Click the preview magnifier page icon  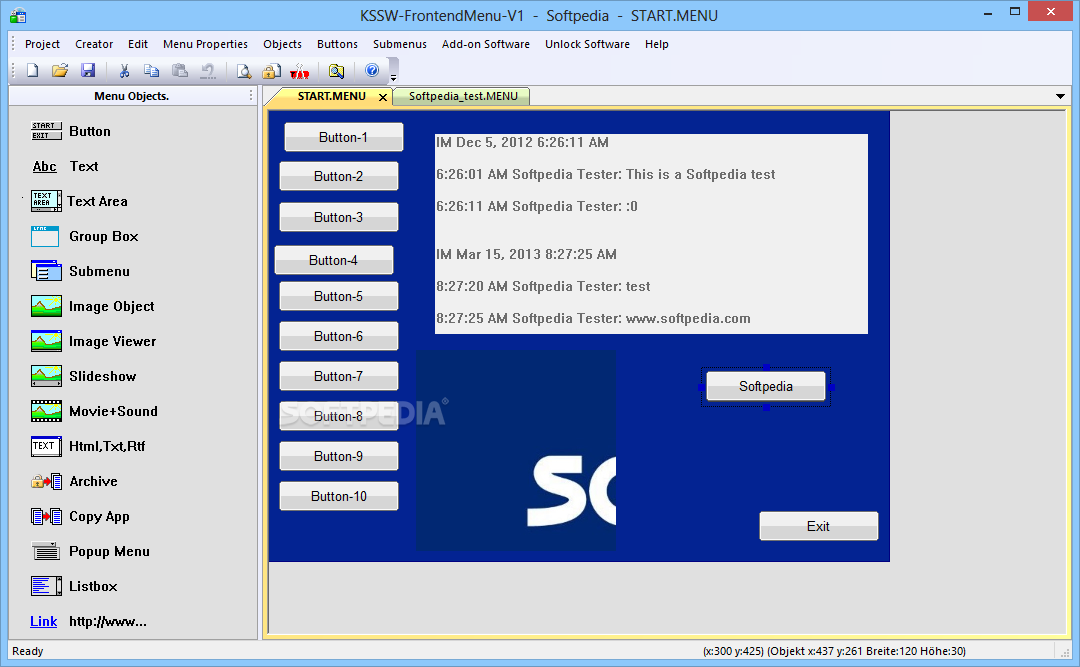(x=244, y=70)
